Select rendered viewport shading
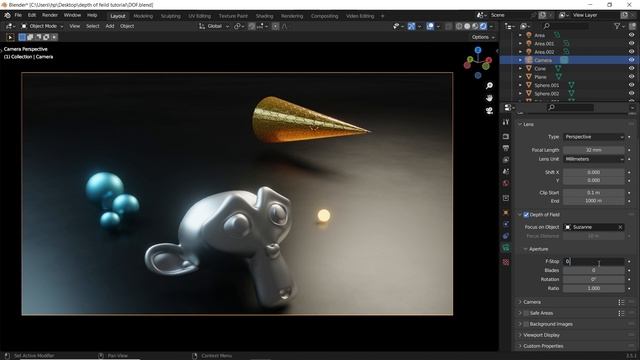Screen dimensions: 640x360 click(483, 26)
